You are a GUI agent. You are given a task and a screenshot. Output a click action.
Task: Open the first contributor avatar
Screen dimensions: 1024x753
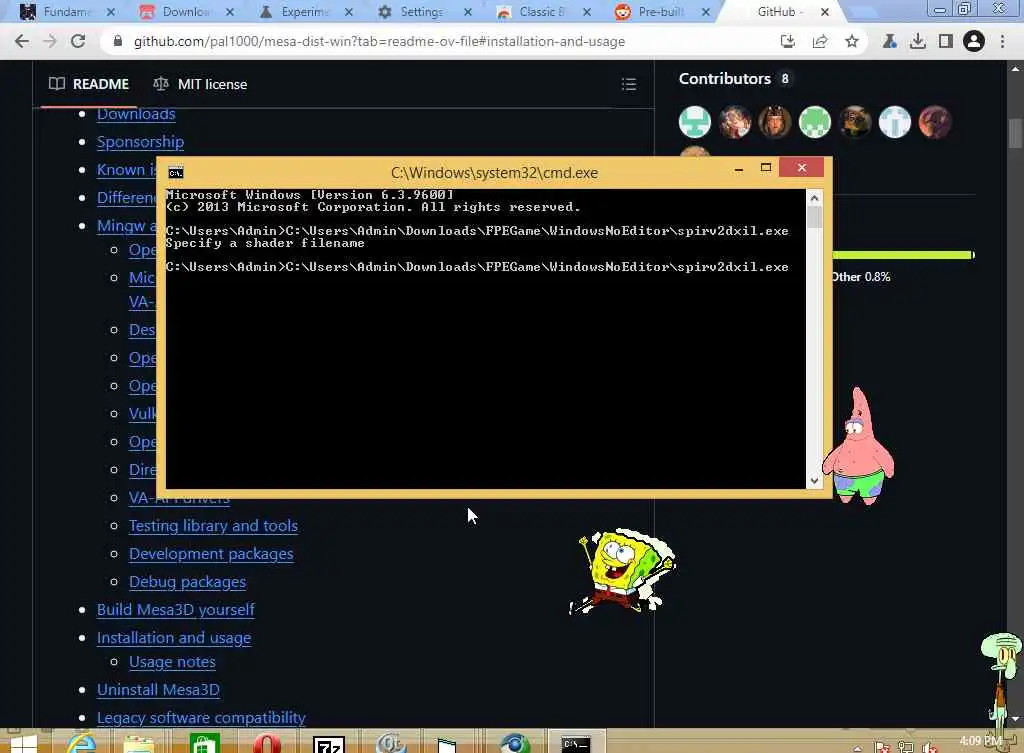tap(694, 122)
